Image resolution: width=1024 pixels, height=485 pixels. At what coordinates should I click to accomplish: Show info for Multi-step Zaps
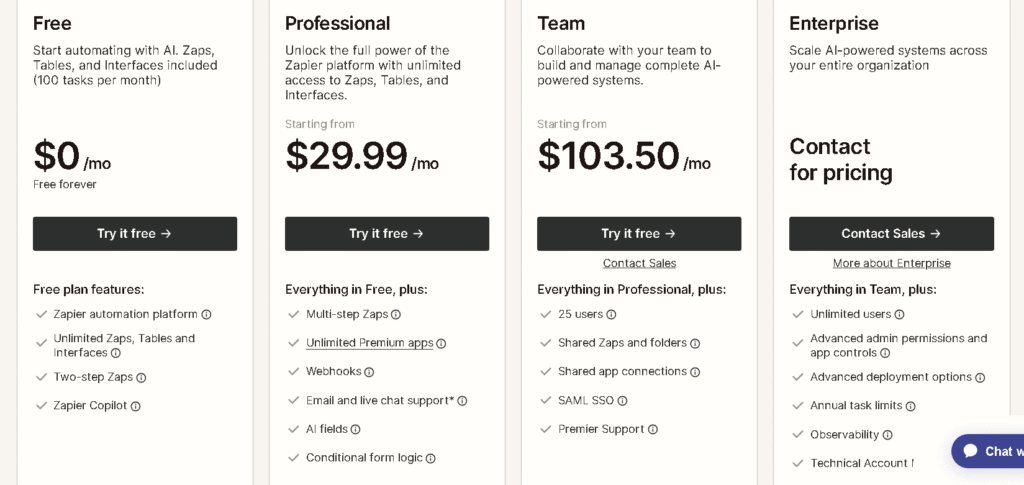coord(396,314)
